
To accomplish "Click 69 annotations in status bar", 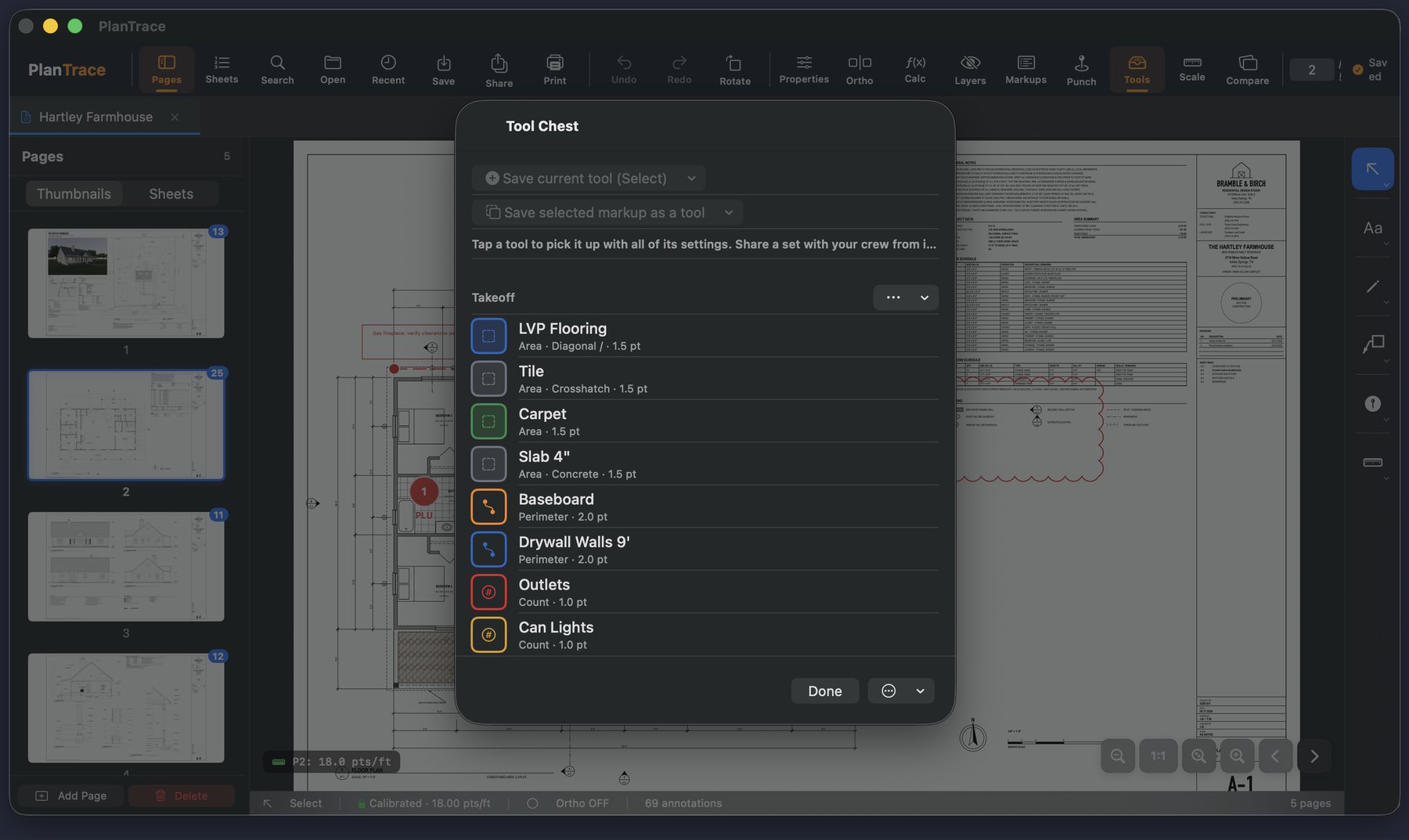I will [683, 803].
